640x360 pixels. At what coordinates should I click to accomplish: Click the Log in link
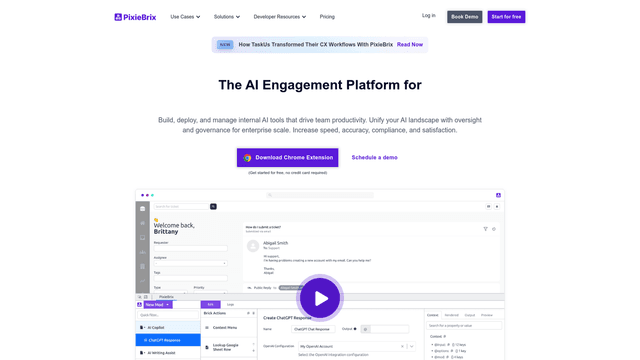[429, 16]
